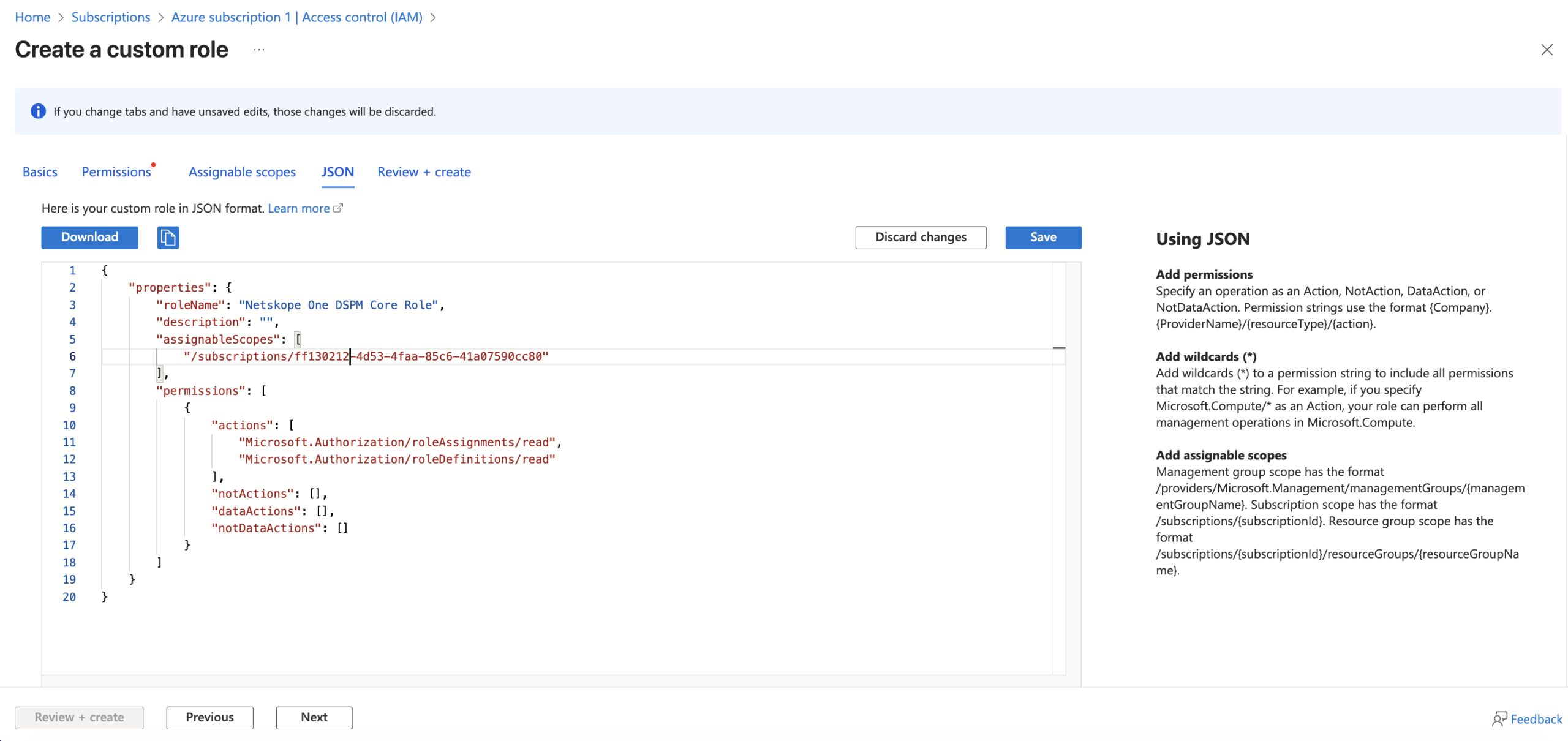The height and width of the screenshot is (741, 1568).
Task: Click the Add assignable scopes heading
Action: pyautogui.click(x=1221, y=455)
